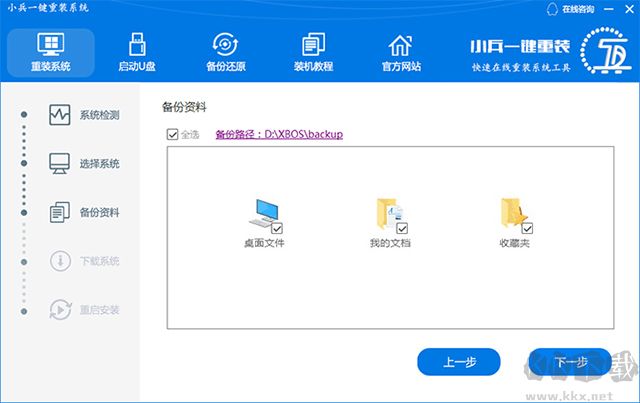
Task: Click the 备份资料 documents icon
Action: coord(60,212)
